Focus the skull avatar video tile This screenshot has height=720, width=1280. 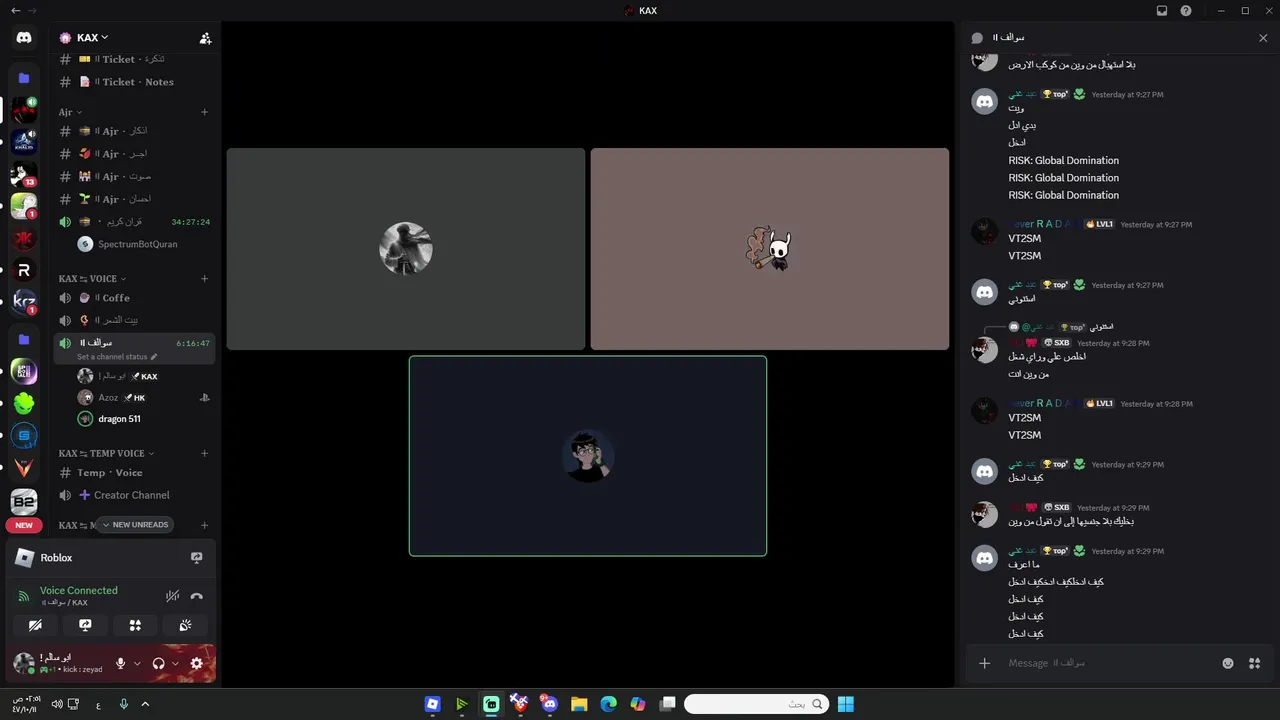pyautogui.click(x=770, y=249)
